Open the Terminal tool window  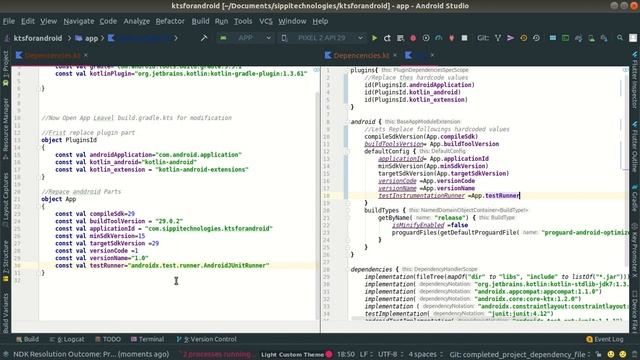coord(147,339)
